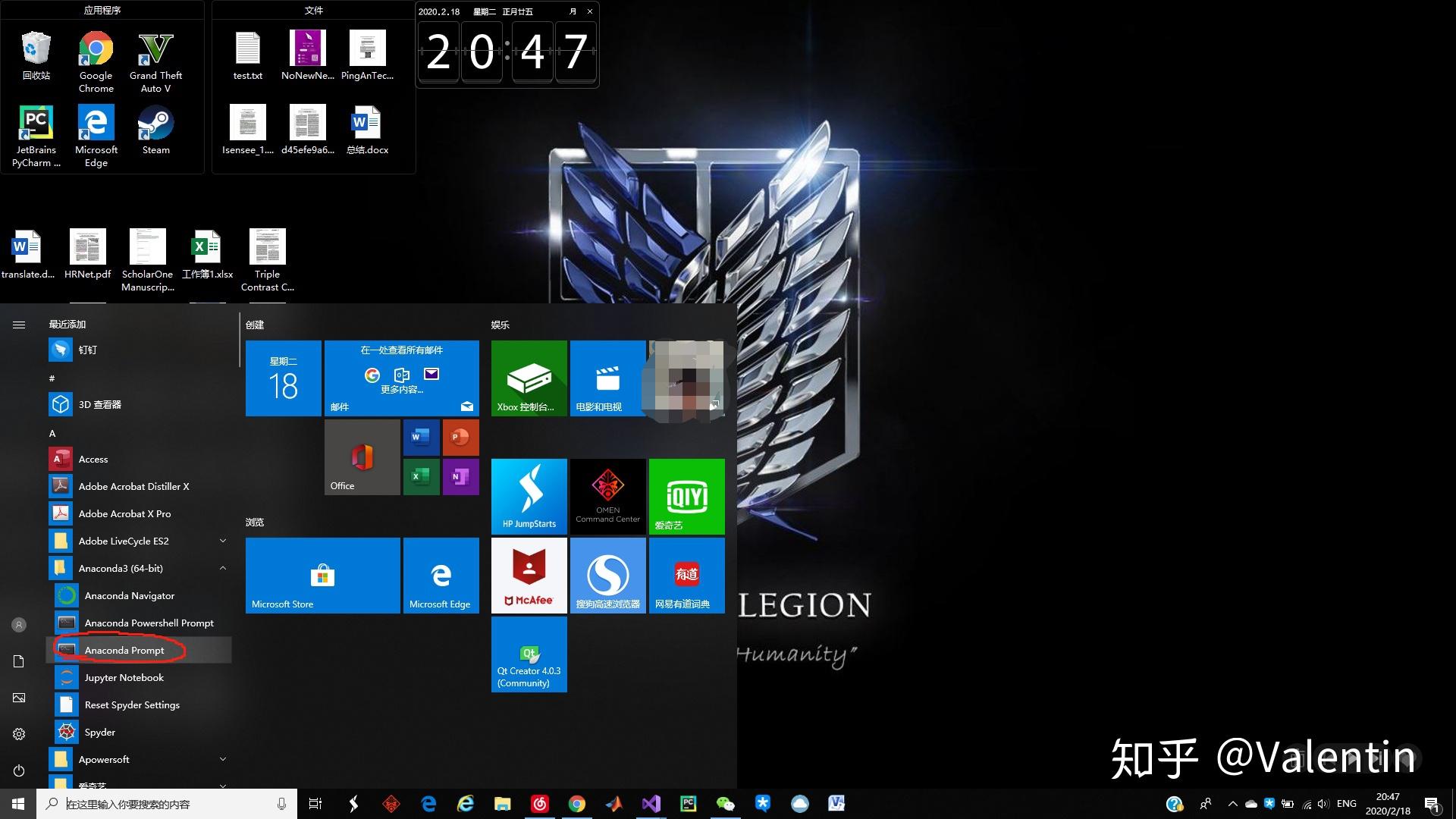This screenshot has height=819, width=1456.
Task: Open Anaconda Prompt from the Start list
Action: coord(139,650)
